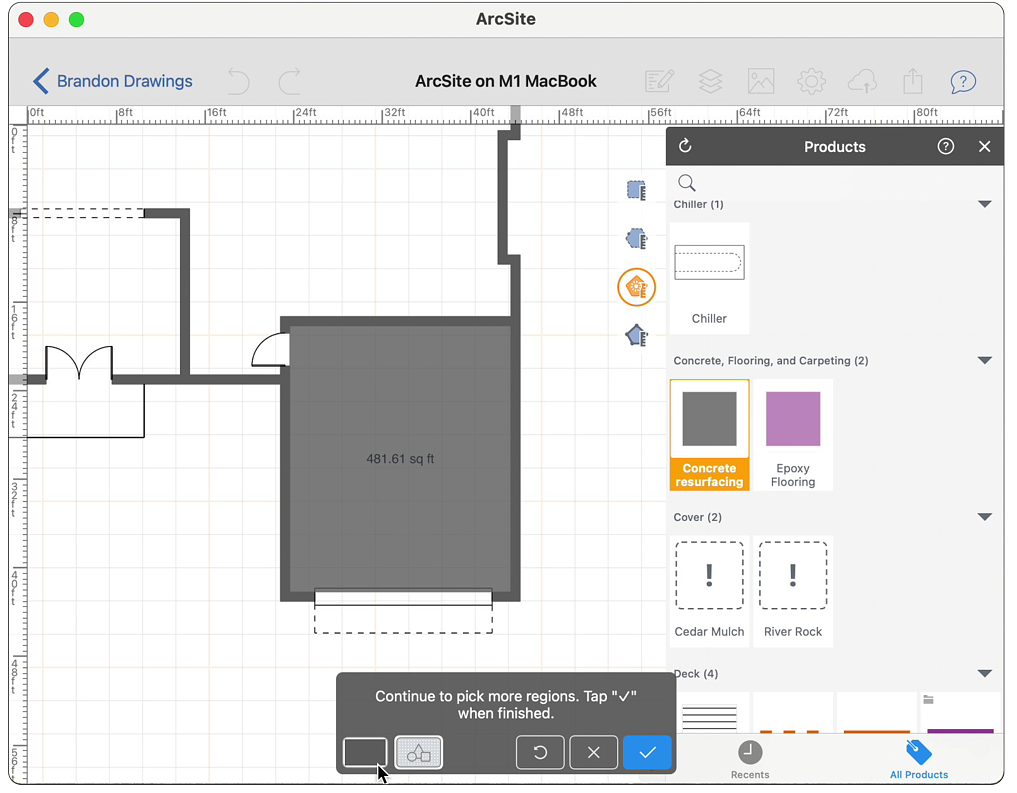The height and width of the screenshot is (793, 1017).
Task: Click the share export icon
Action: tap(913, 82)
